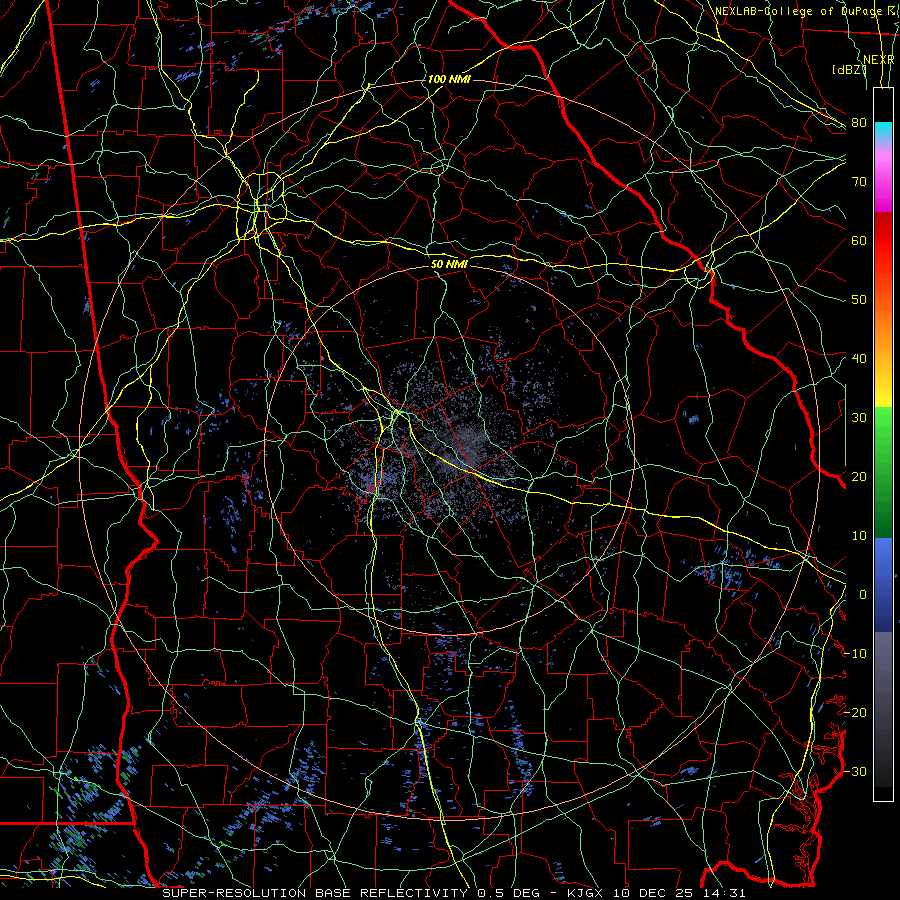Image resolution: width=900 pixels, height=900 pixels.
Task: Click the magenta-pink segment of the color bar
Action: (x=883, y=184)
